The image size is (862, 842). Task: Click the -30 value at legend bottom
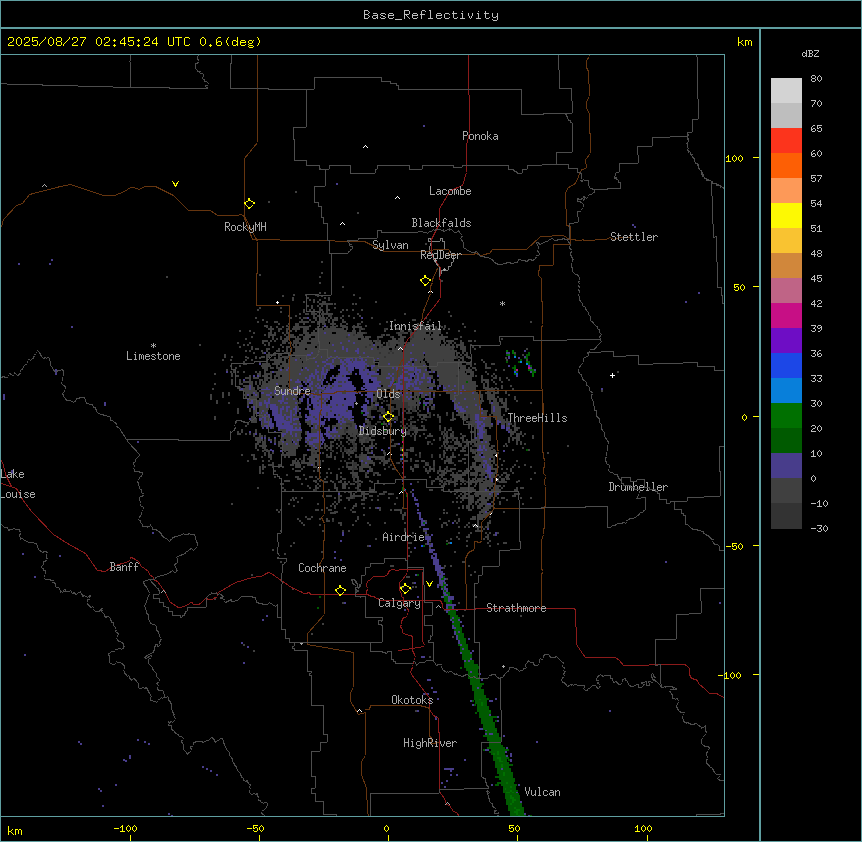point(819,528)
